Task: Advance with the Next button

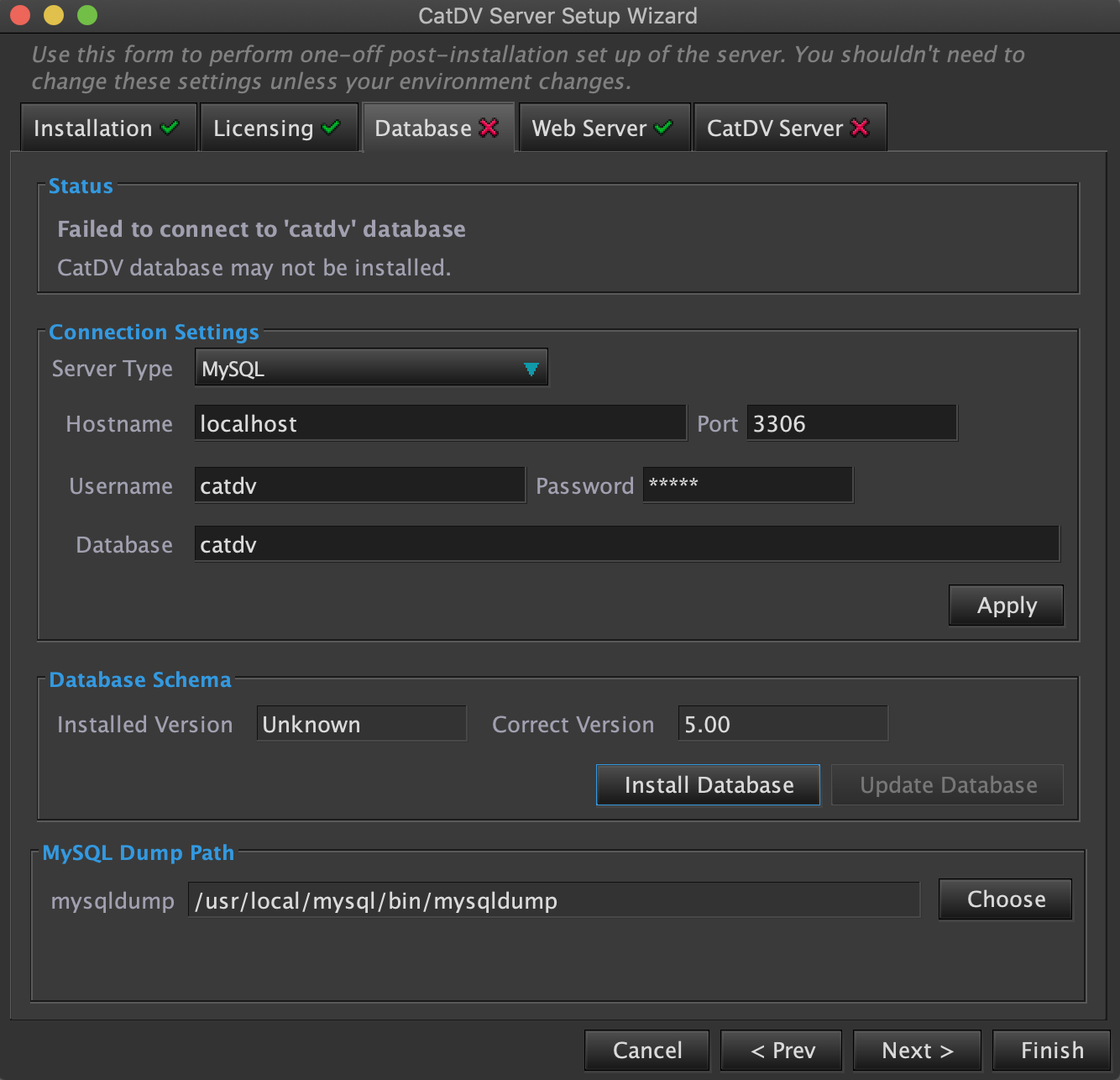Action: point(917,1051)
